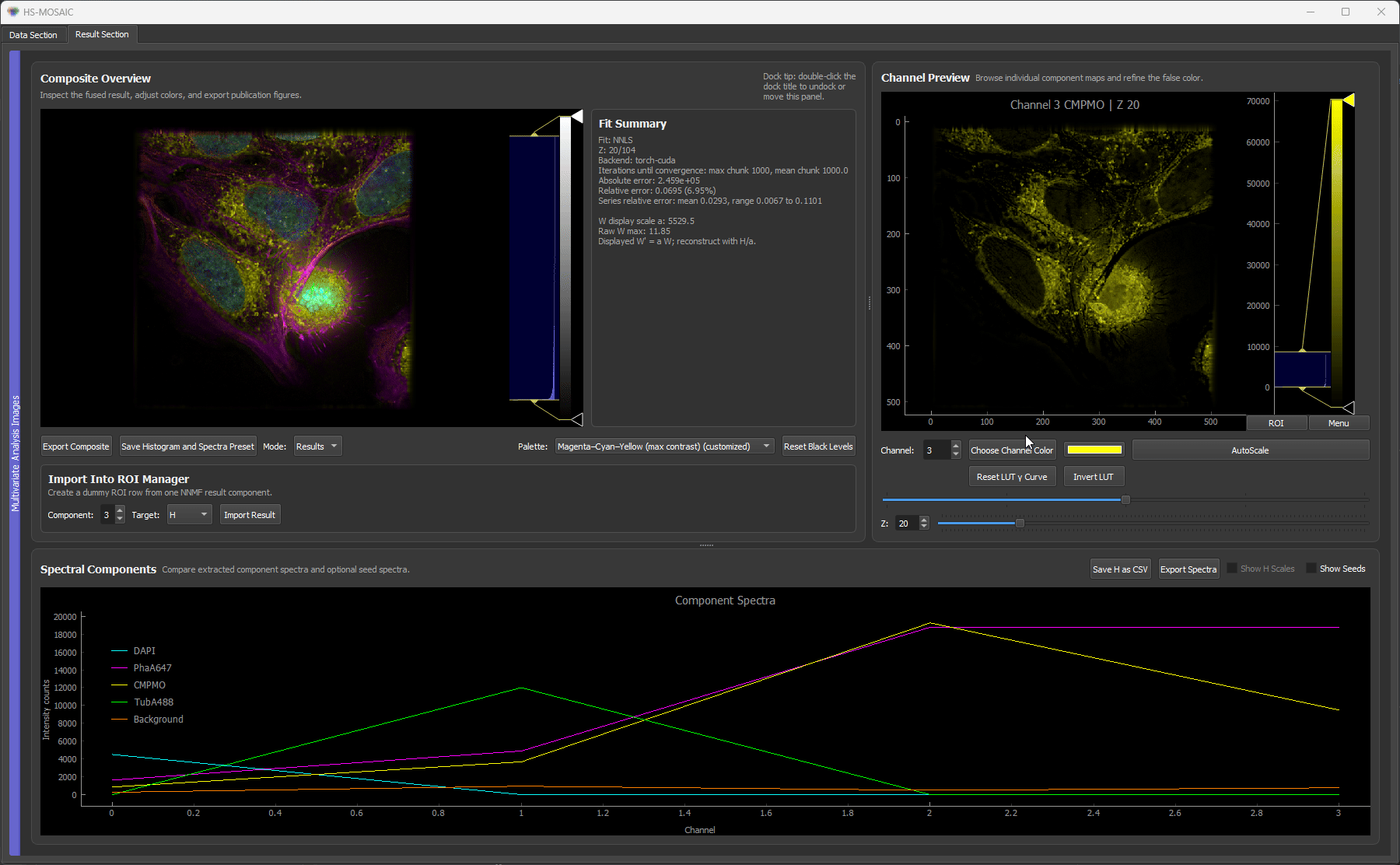This screenshot has width=1400, height=865.
Task: Maximize the HS-MOSAIC window
Action: [1346, 12]
